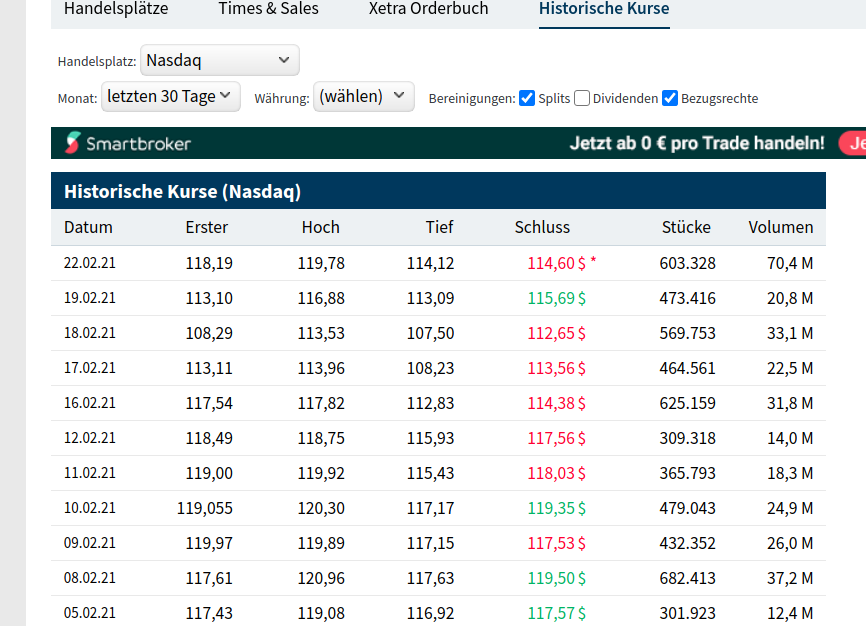
Task: Click high value 120,96
Action: pyautogui.click(x=321, y=578)
